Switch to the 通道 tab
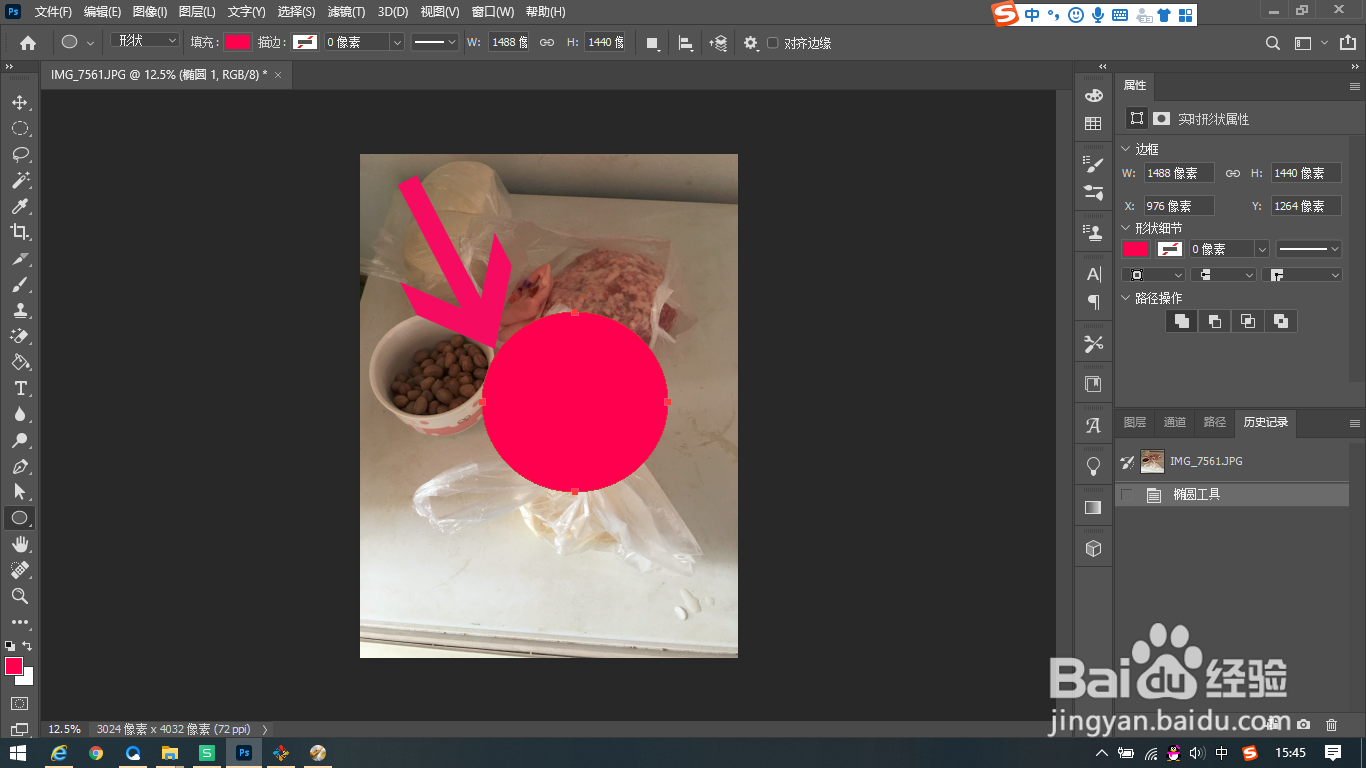This screenshot has width=1366, height=768. (1175, 422)
